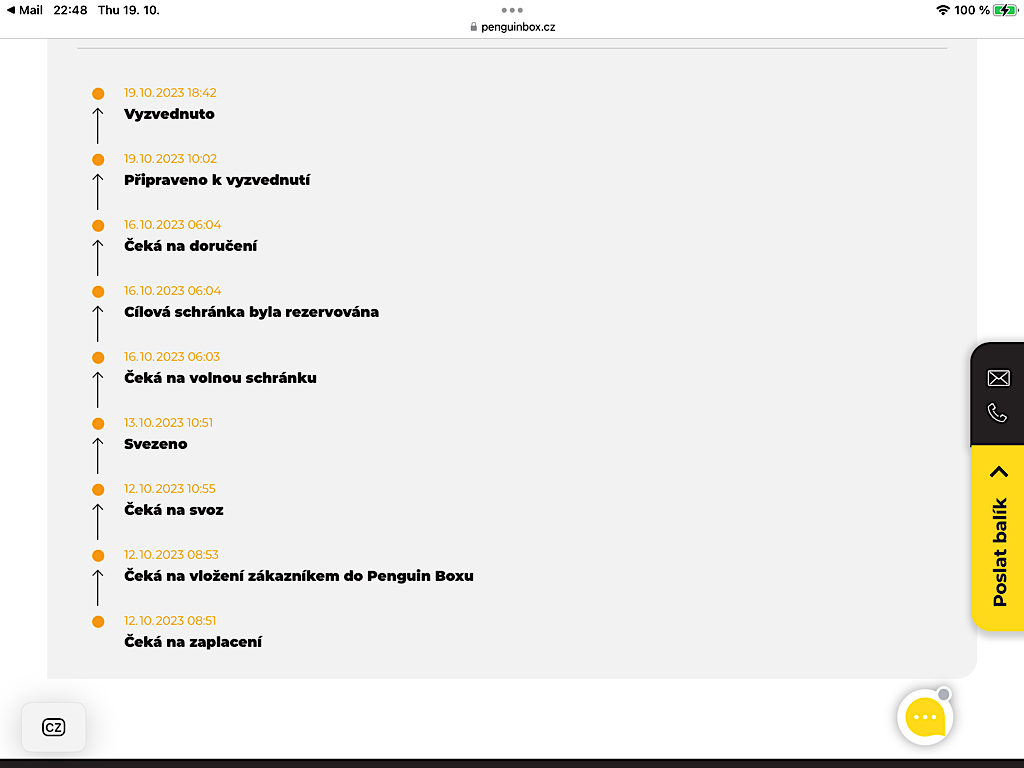Select the Čeká na svoz status text
This screenshot has width=1024, height=768.
pyautogui.click(x=174, y=510)
